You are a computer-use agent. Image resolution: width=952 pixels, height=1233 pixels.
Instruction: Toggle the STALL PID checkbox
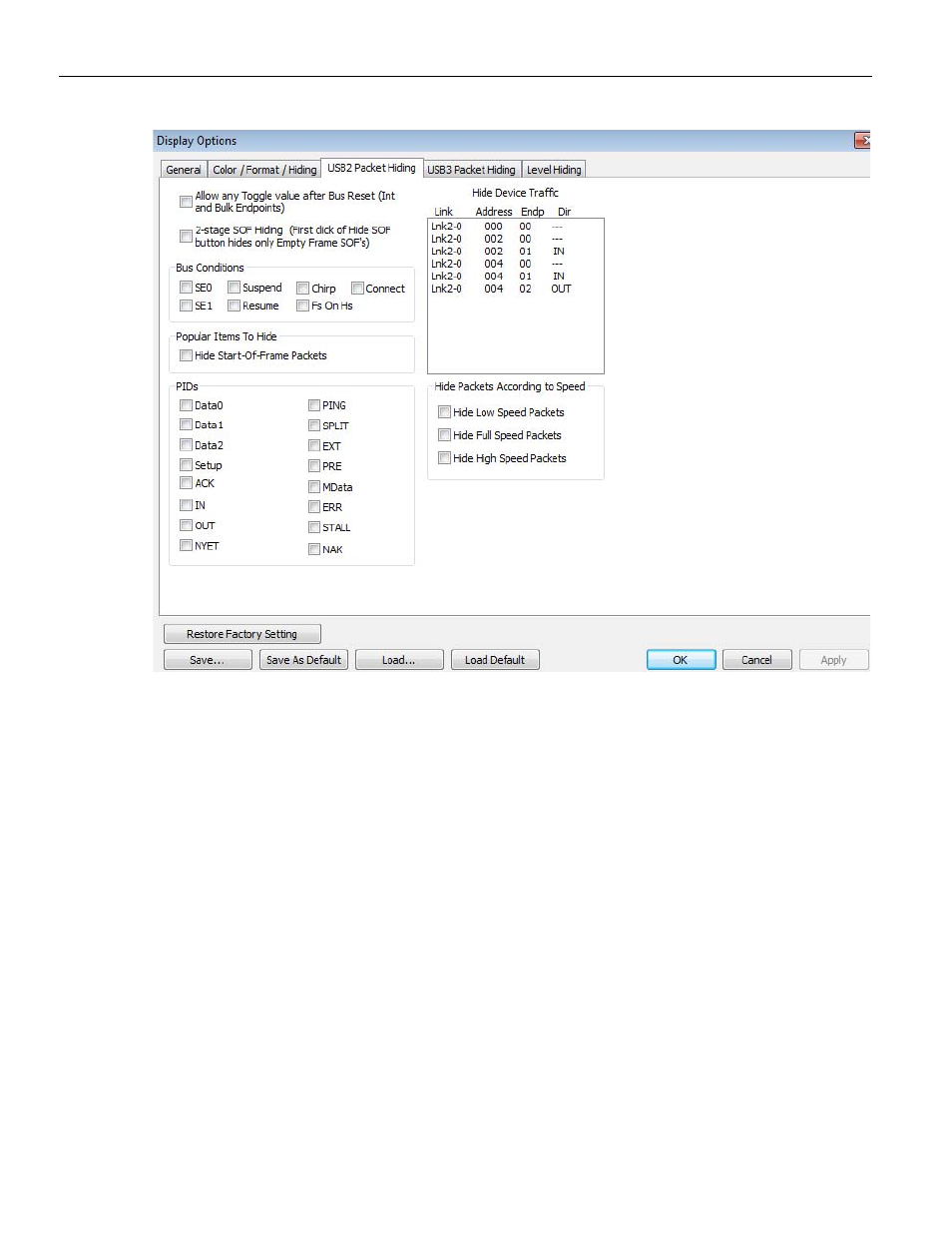pos(314,527)
